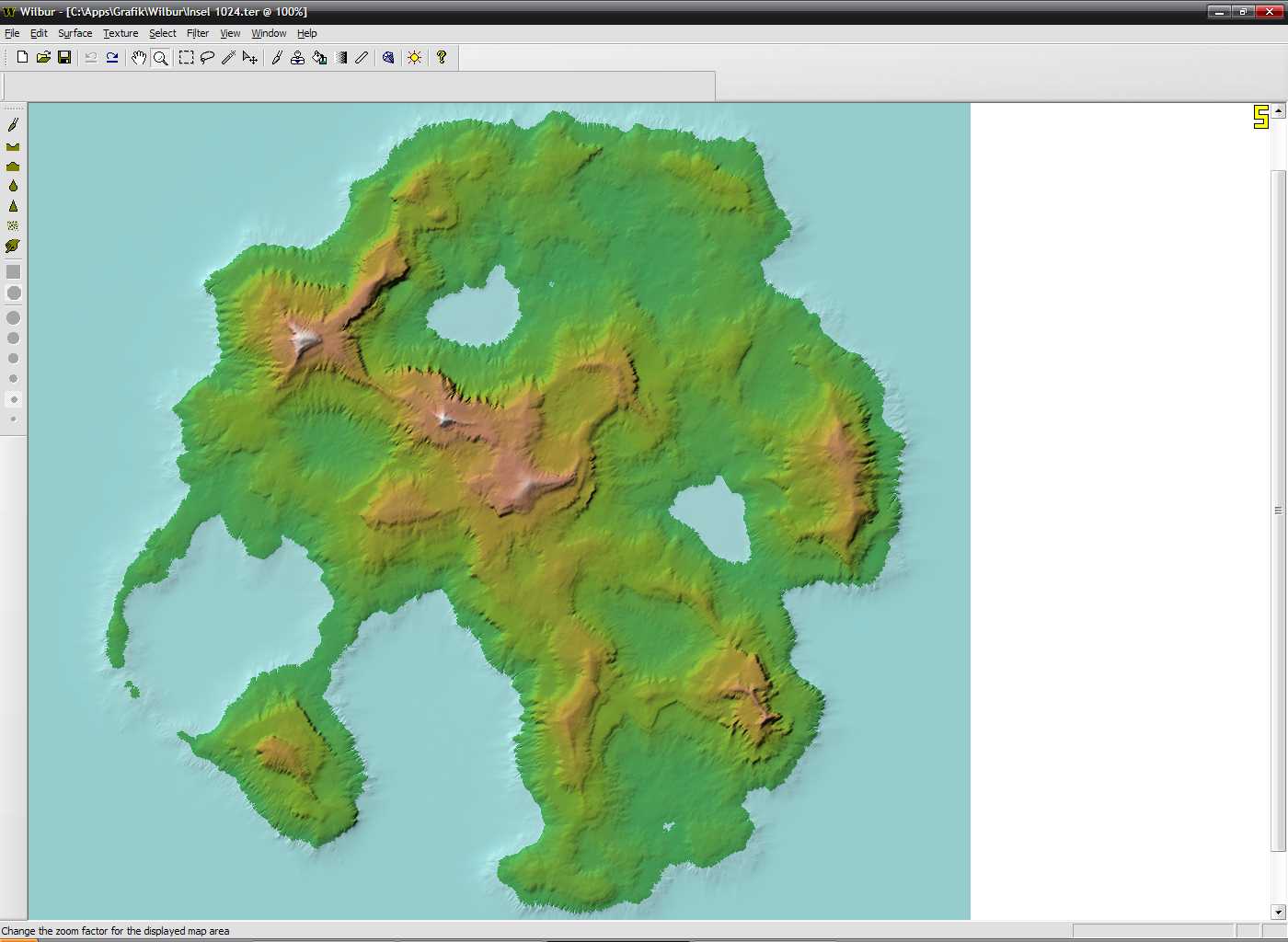
Task: Choose the leaf-shaped brush in side palette
Action: (13, 246)
